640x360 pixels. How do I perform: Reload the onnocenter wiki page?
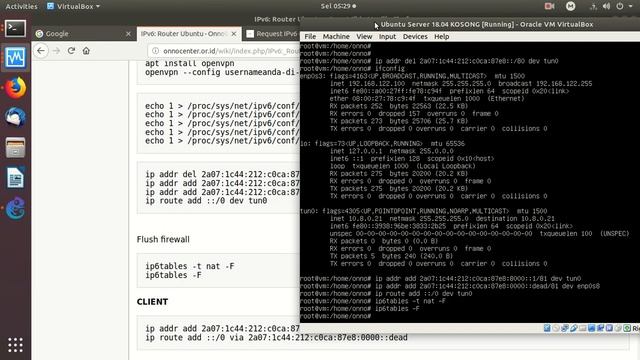tap(71, 51)
